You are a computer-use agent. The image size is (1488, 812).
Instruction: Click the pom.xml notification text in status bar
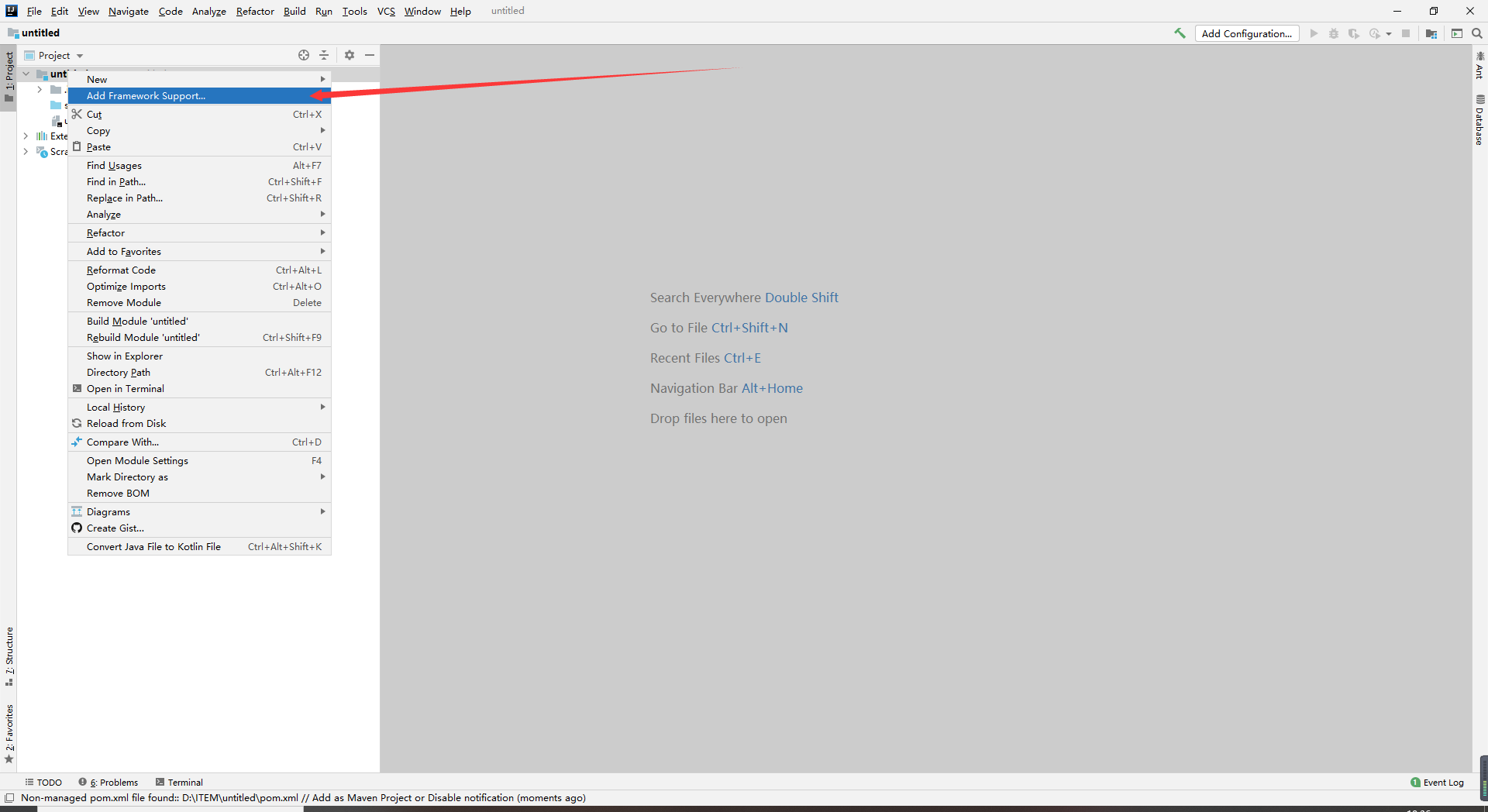(303, 798)
